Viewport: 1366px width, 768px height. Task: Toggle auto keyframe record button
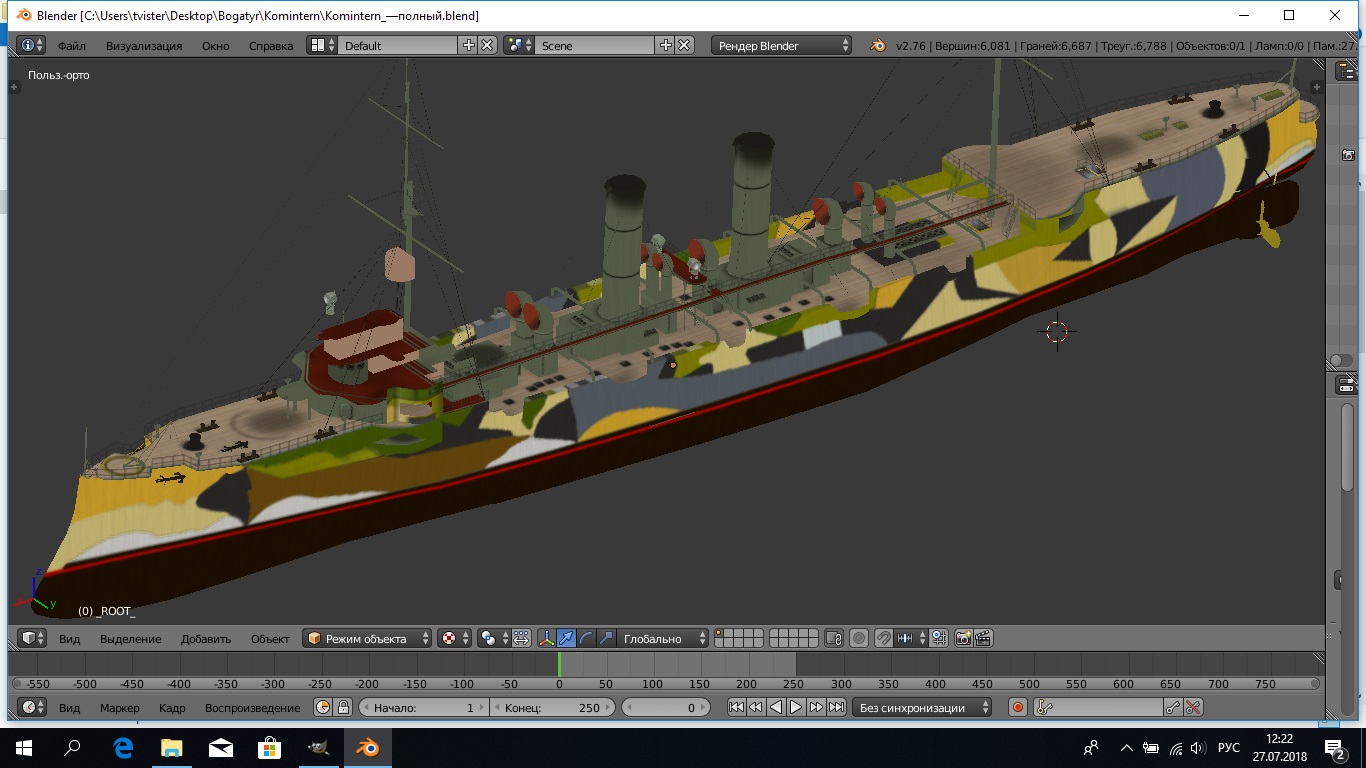coord(1018,707)
